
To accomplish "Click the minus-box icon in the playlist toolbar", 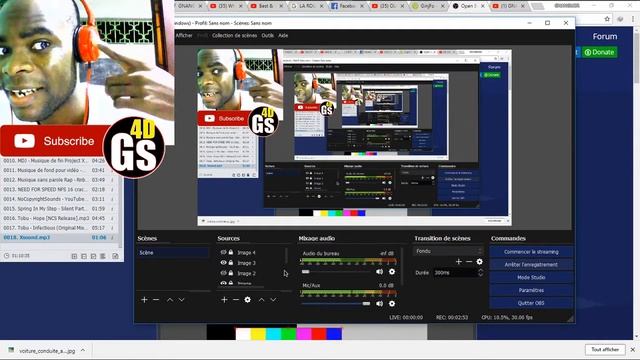I will (84, 256).
